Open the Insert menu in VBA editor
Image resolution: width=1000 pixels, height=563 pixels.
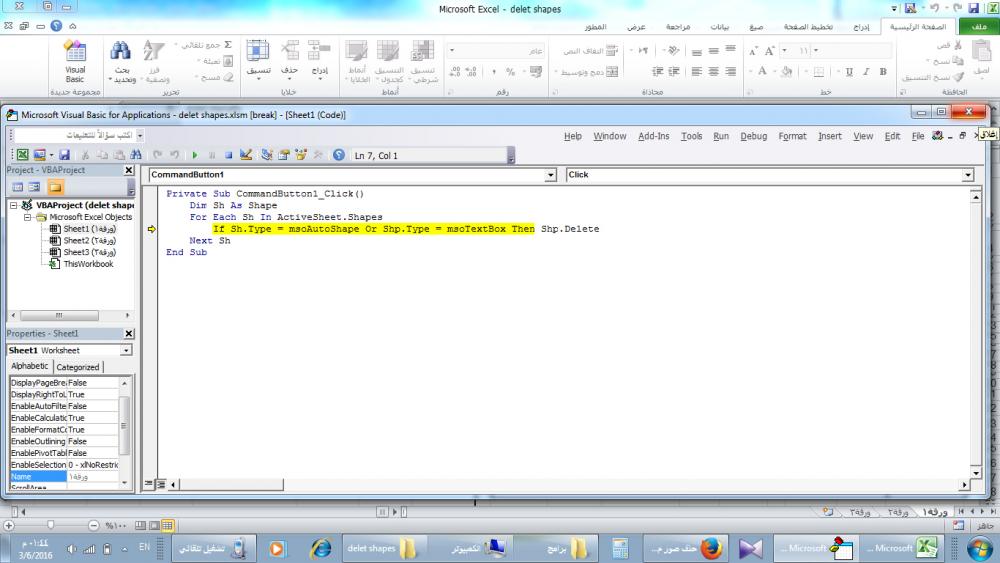pyautogui.click(x=830, y=136)
